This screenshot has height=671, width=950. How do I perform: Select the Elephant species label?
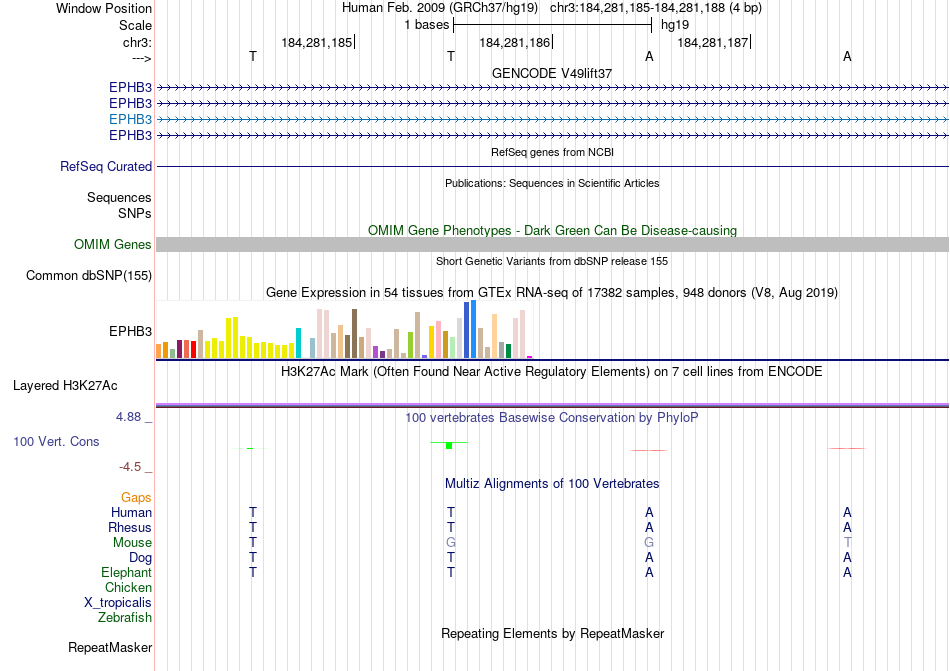coord(127,572)
